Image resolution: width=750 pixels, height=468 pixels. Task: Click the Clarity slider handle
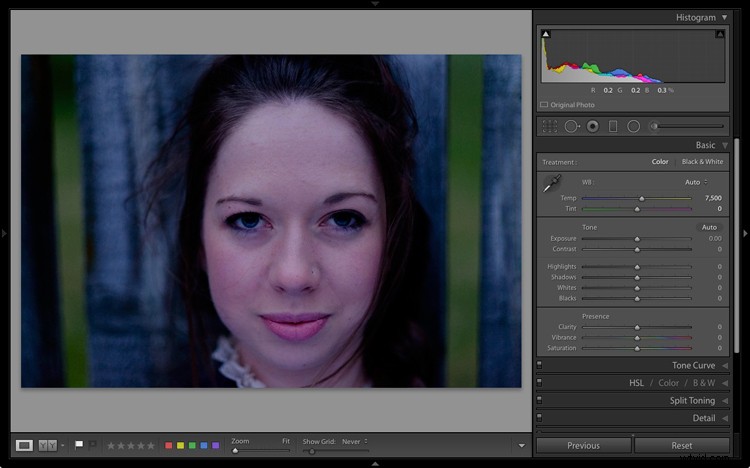(637, 327)
